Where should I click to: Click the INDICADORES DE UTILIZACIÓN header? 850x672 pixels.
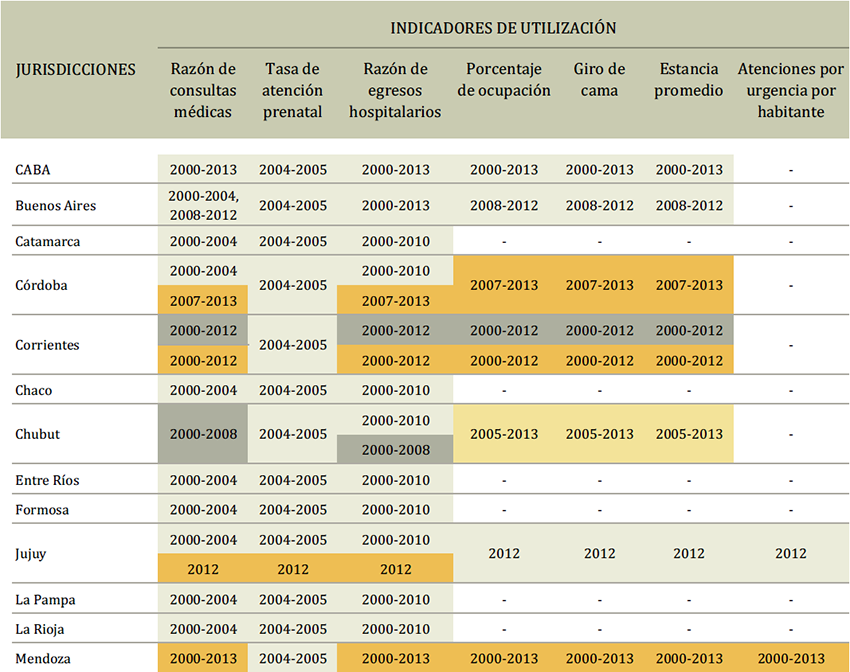click(505, 28)
